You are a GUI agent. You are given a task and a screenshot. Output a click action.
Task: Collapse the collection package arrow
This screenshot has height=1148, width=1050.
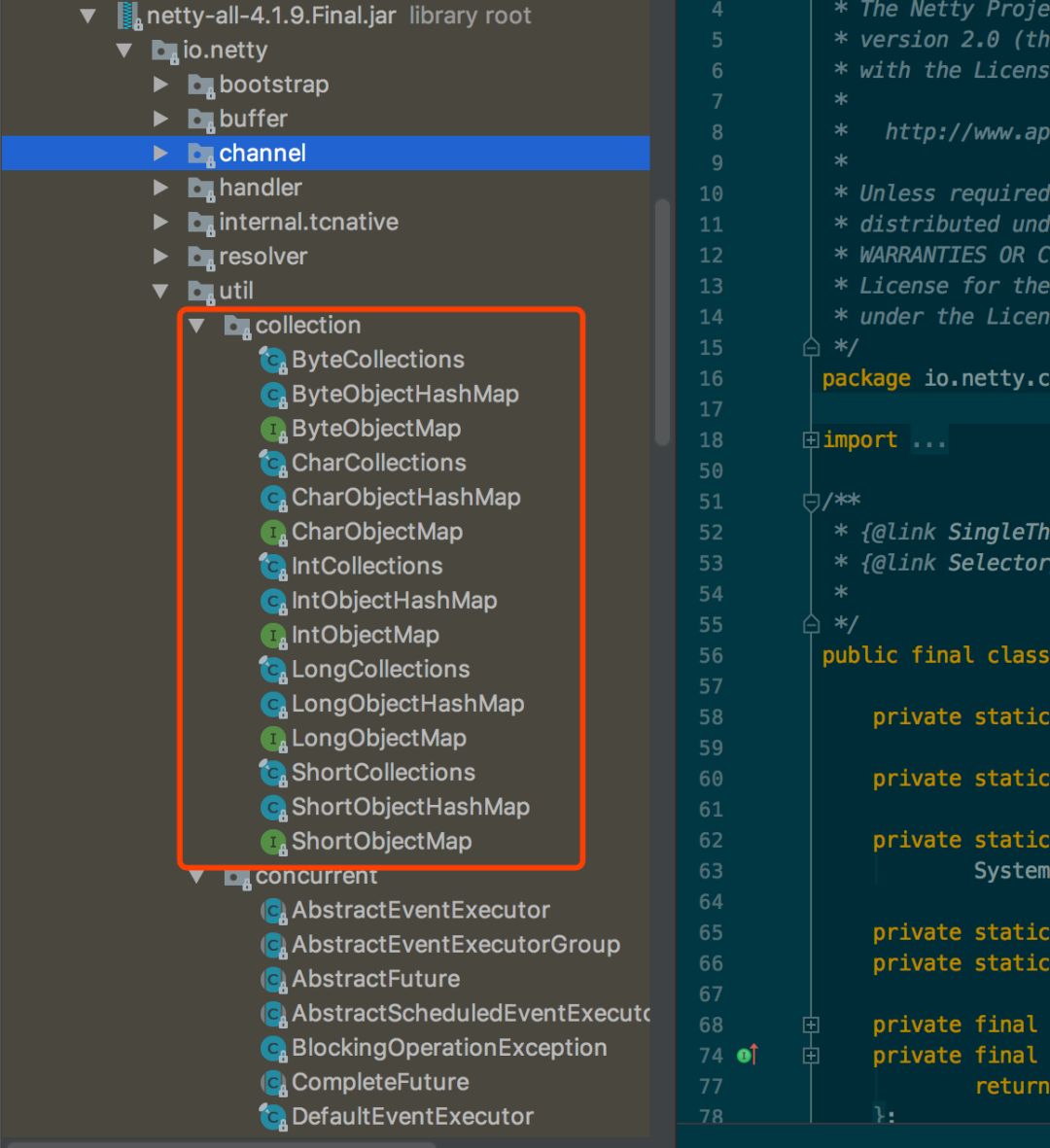tap(196, 325)
